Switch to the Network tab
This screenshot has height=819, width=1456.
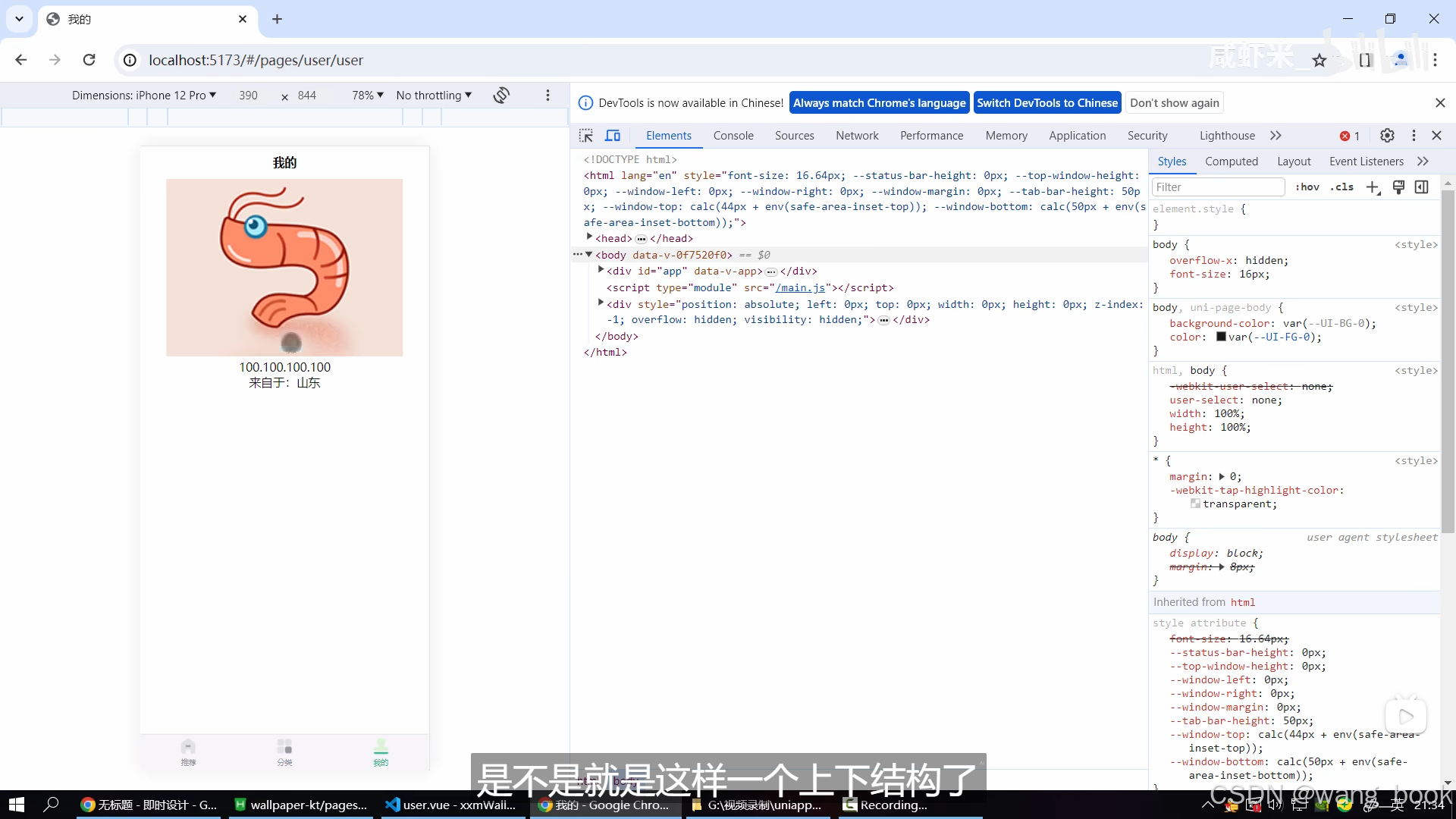pyautogui.click(x=857, y=136)
